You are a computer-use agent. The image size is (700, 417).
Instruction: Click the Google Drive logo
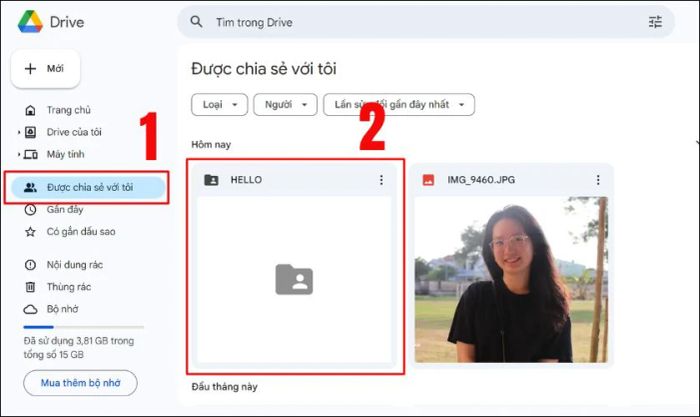(x=30, y=21)
